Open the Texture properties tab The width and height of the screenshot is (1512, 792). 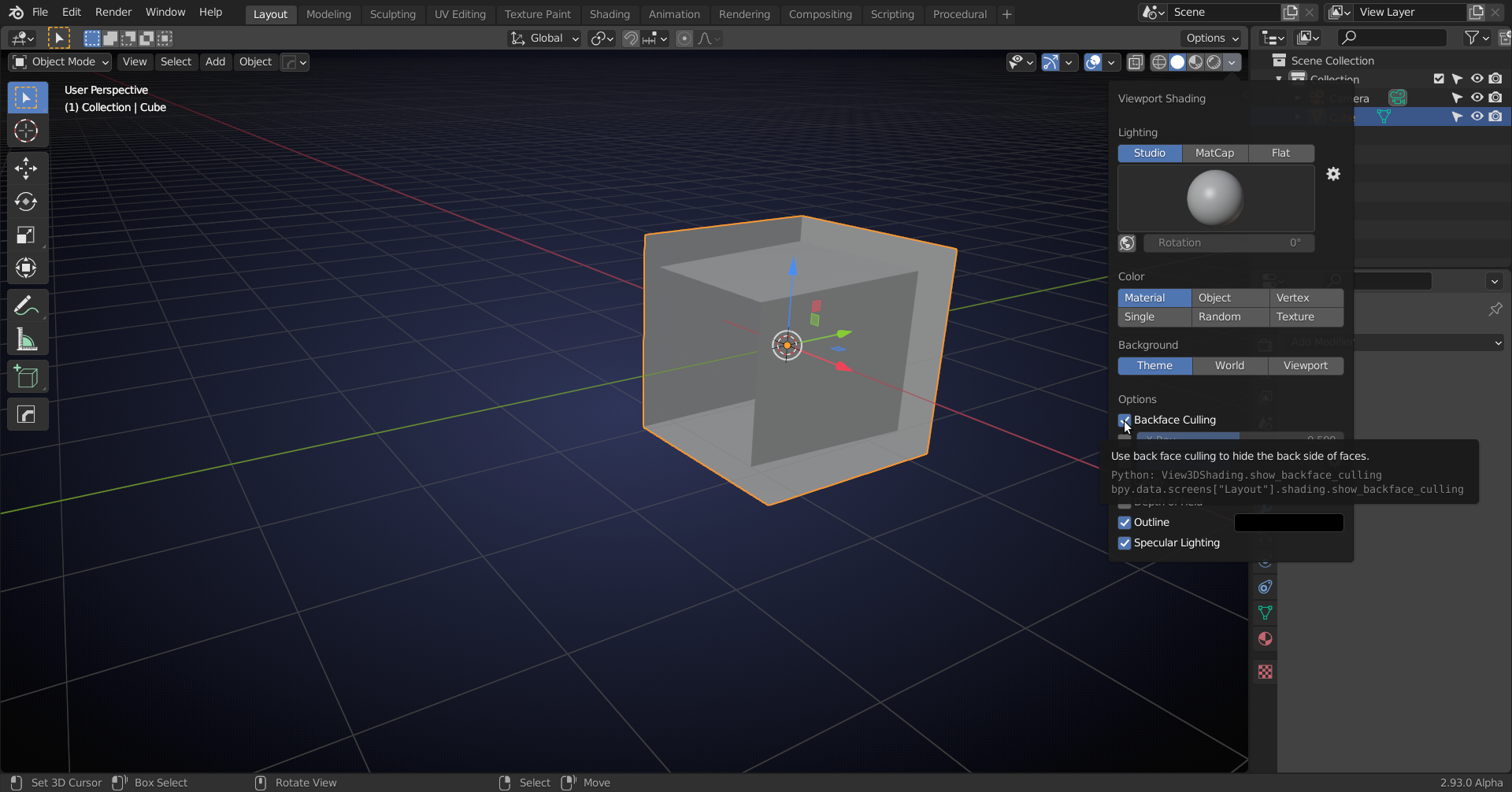(x=1266, y=672)
